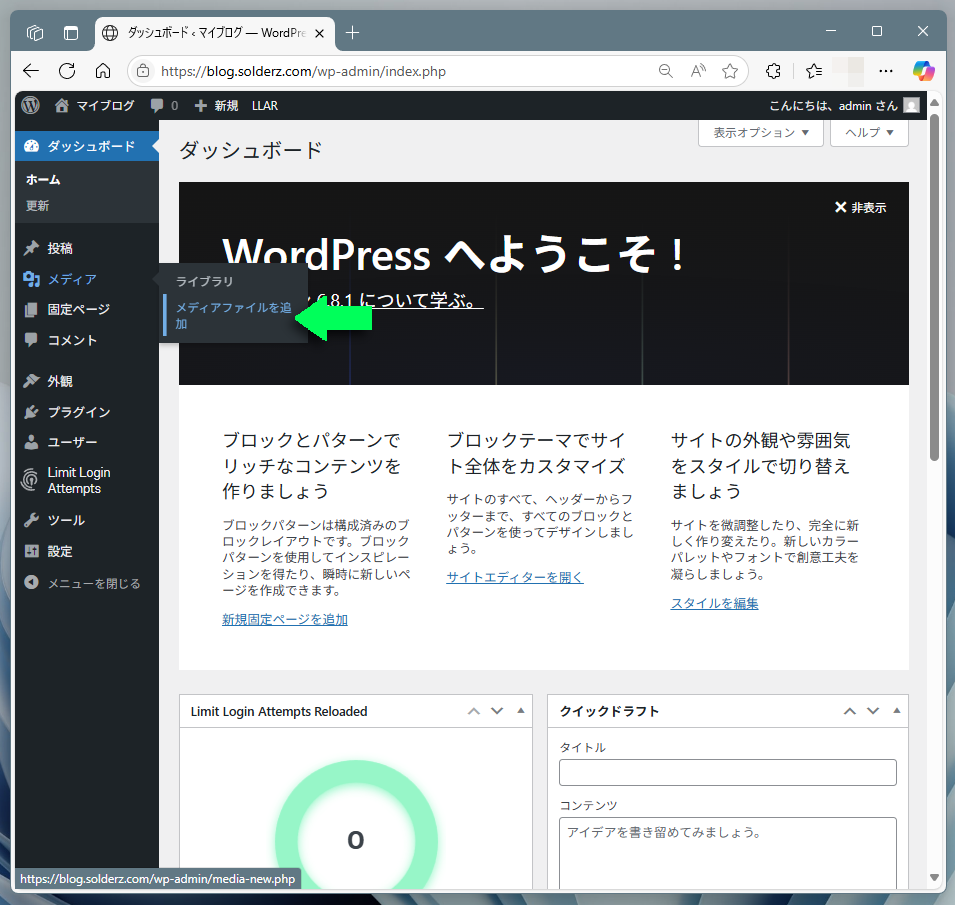Image resolution: width=955 pixels, height=905 pixels.
Task: Click the 新規固定ページを追加 link
Action: pyautogui.click(x=285, y=619)
